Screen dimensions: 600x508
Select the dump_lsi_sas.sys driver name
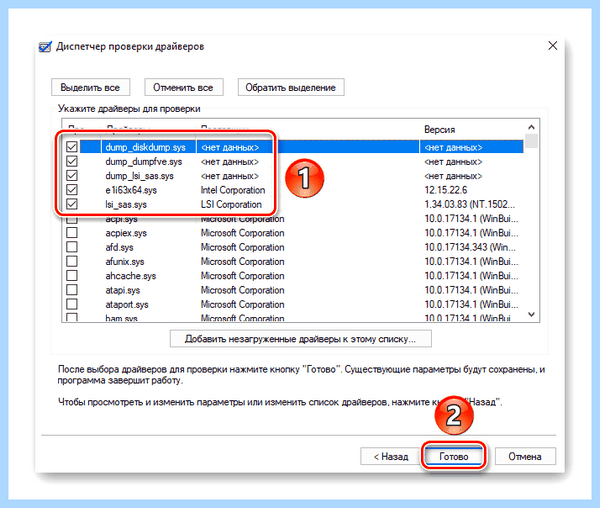pyautogui.click(x=140, y=176)
